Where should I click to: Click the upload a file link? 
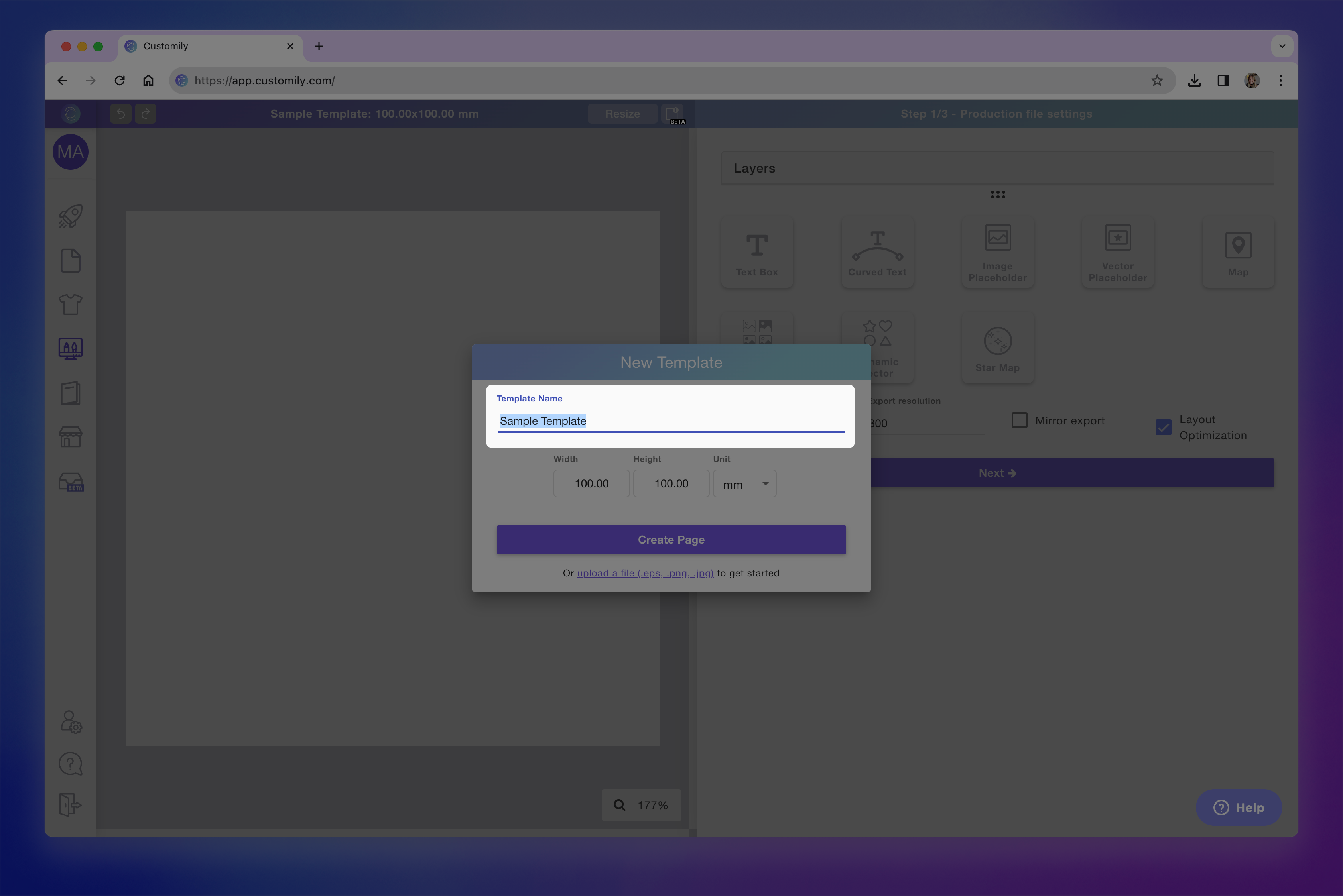coord(645,573)
